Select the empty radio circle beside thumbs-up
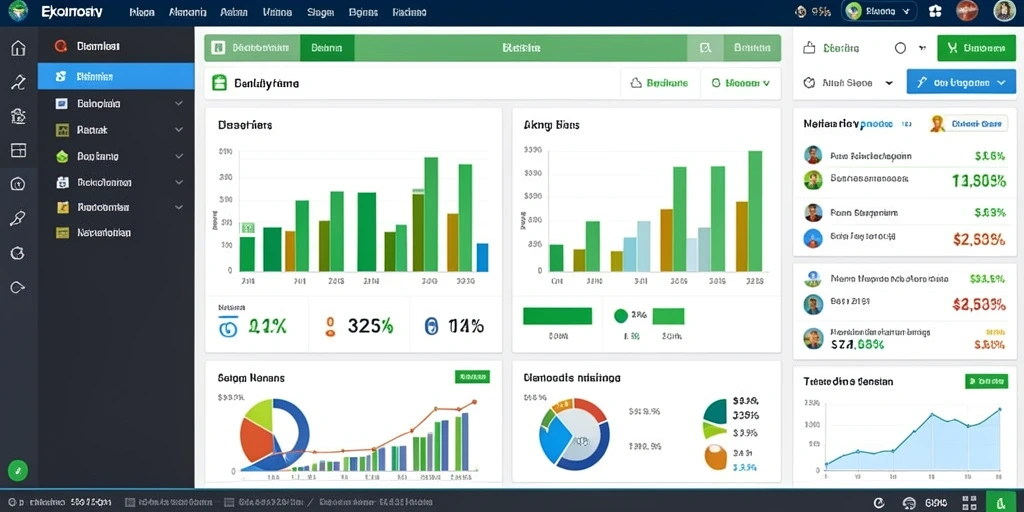Image resolution: width=1024 pixels, height=512 pixels. click(x=900, y=48)
